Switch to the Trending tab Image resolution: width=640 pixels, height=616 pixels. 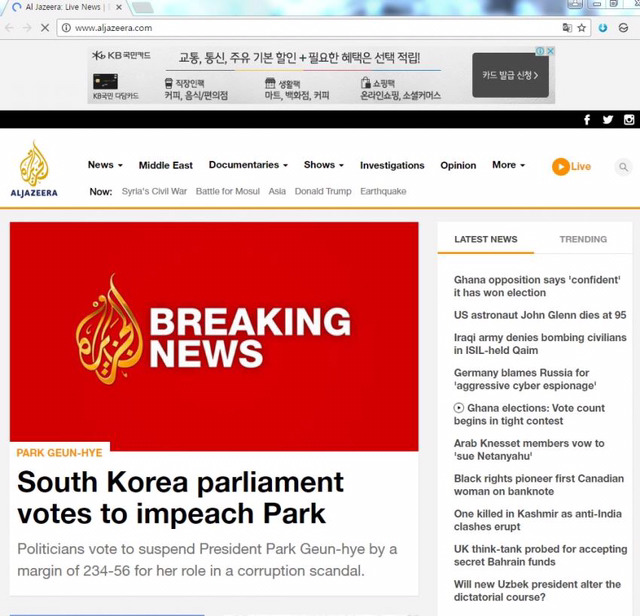(583, 239)
